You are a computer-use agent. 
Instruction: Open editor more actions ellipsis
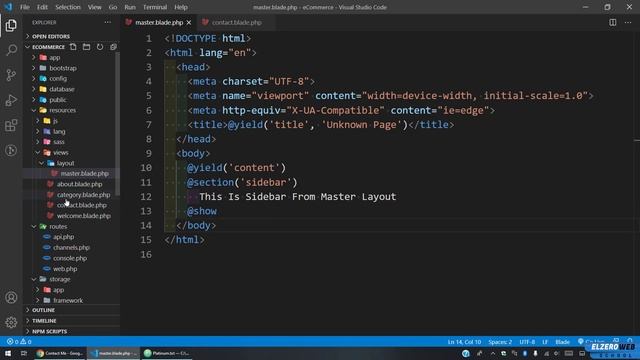click(x=628, y=22)
